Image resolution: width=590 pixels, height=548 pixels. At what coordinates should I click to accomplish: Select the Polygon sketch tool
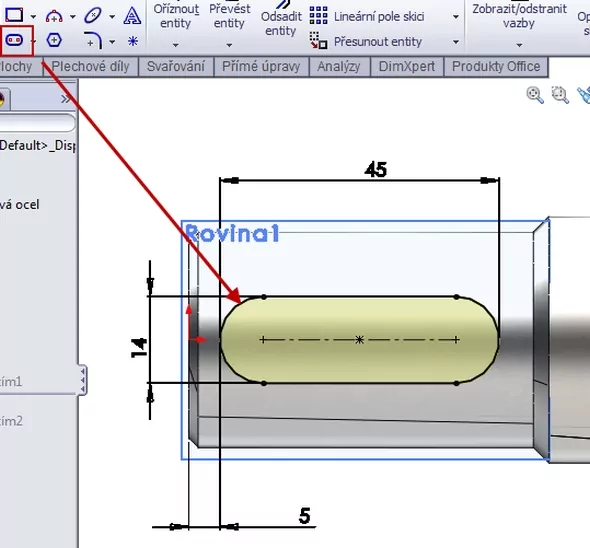coord(54,40)
